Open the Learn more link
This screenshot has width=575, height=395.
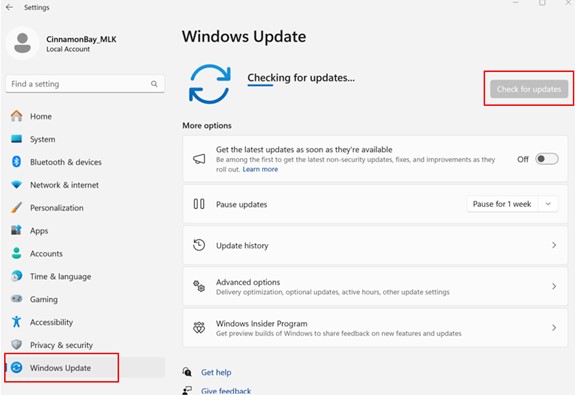tap(260, 169)
